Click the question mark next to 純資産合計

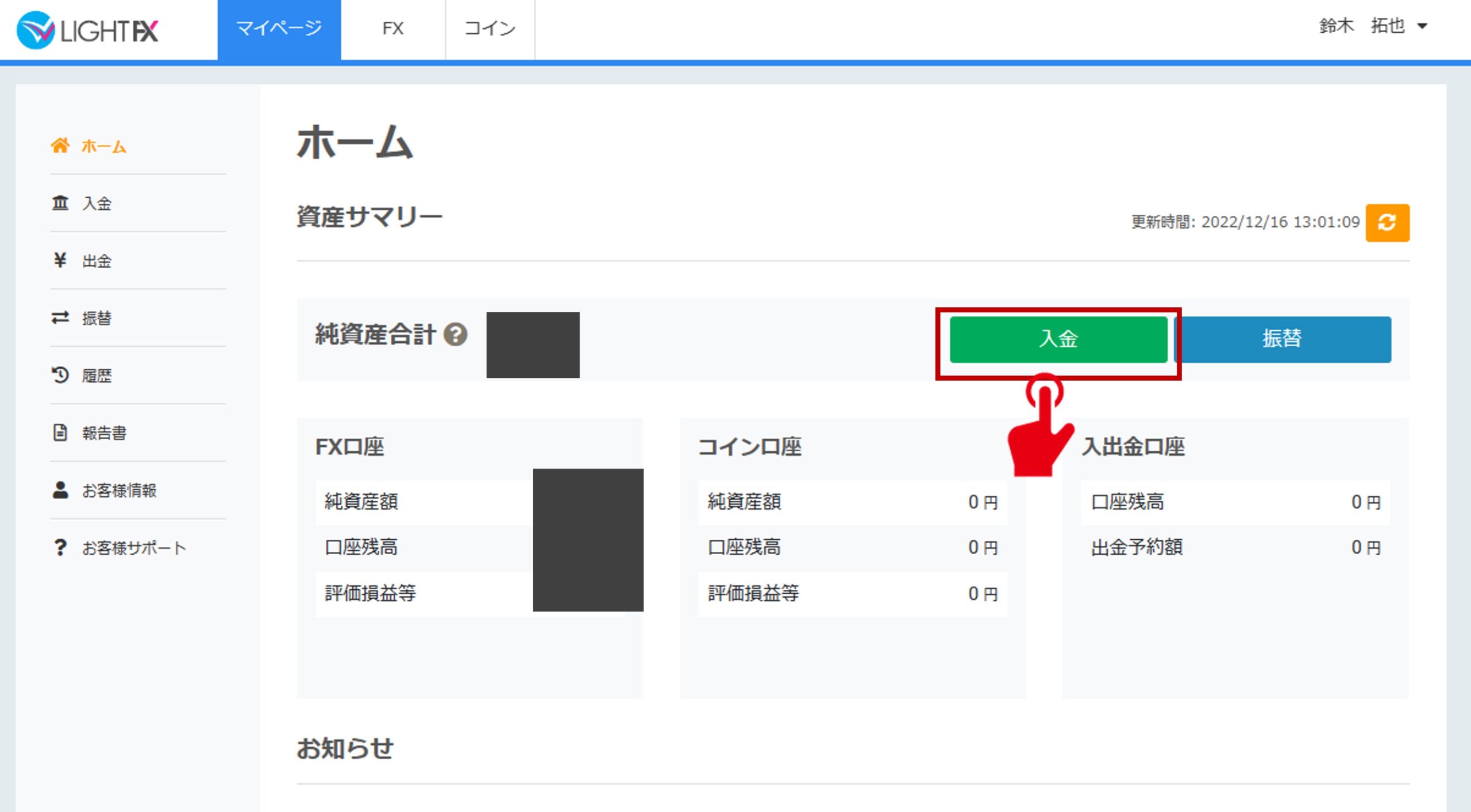pyautogui.click(x=456, y=335)
